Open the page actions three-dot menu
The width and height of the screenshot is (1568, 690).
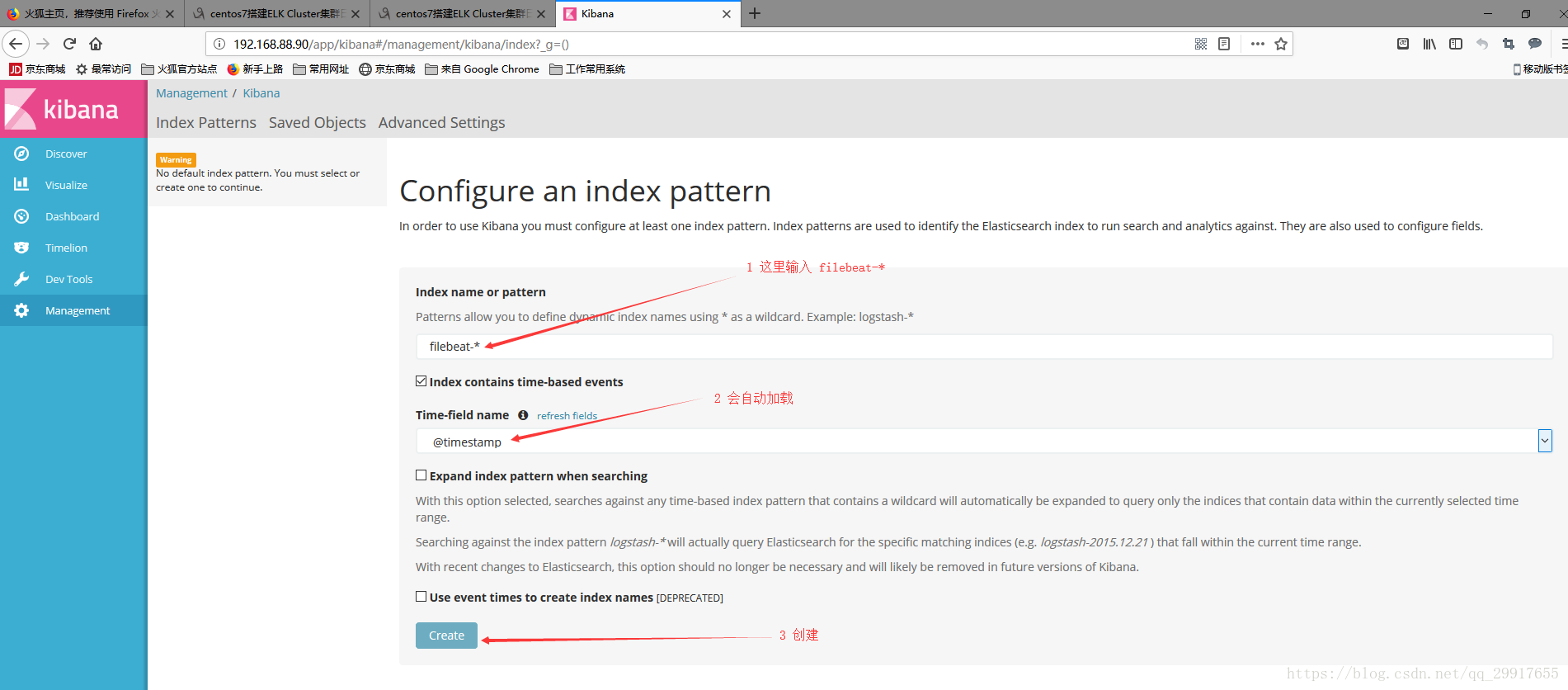pyautogui.click(x=1257, y=44)
